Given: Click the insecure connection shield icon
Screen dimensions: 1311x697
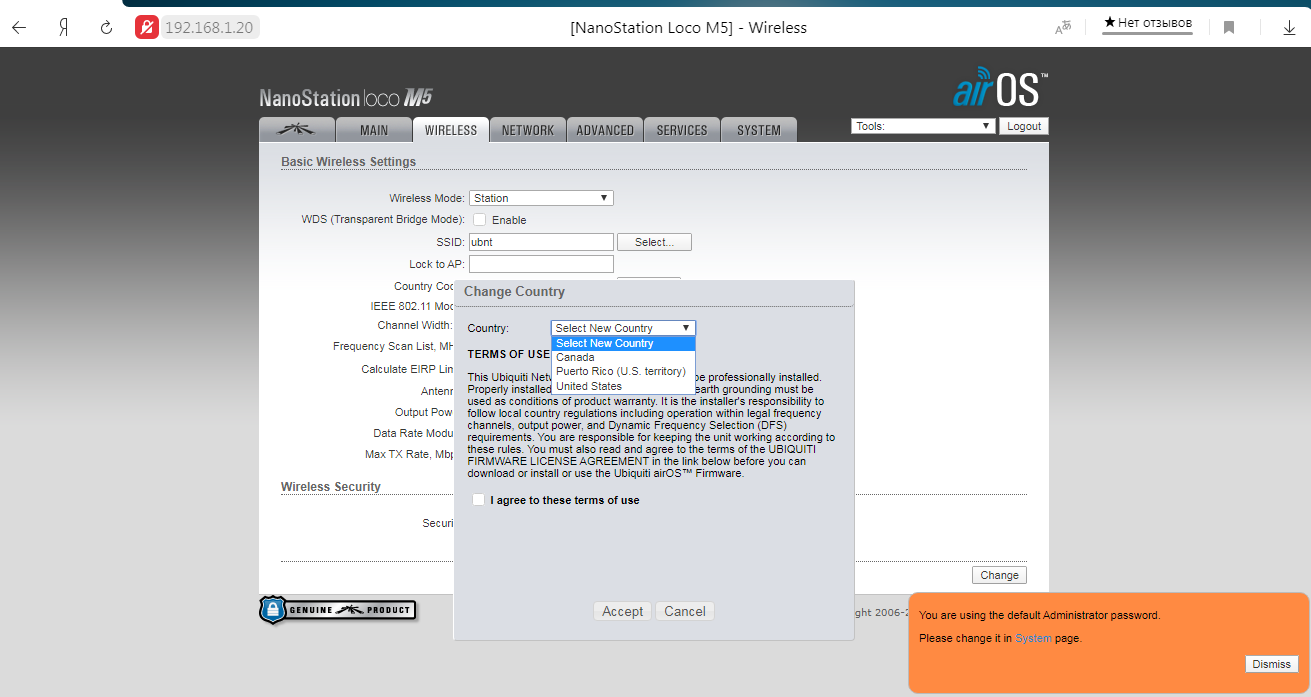Looking at the screenshot, I should (146, 28).
